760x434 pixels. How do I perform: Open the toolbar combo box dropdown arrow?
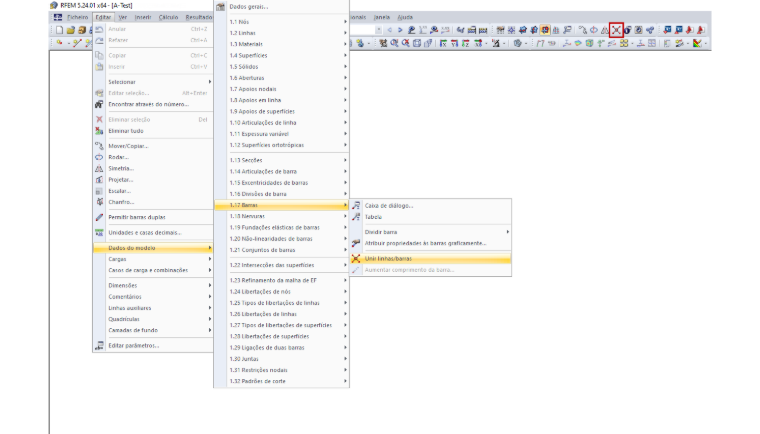379,30
